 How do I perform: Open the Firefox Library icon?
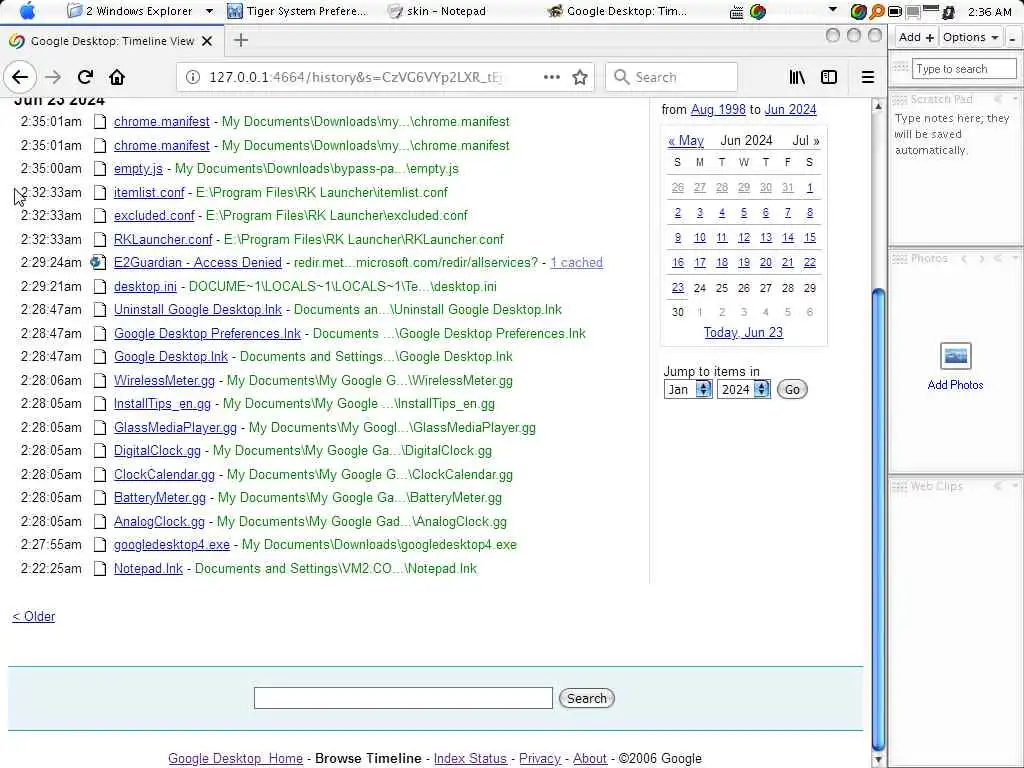[x=797, y=77]
